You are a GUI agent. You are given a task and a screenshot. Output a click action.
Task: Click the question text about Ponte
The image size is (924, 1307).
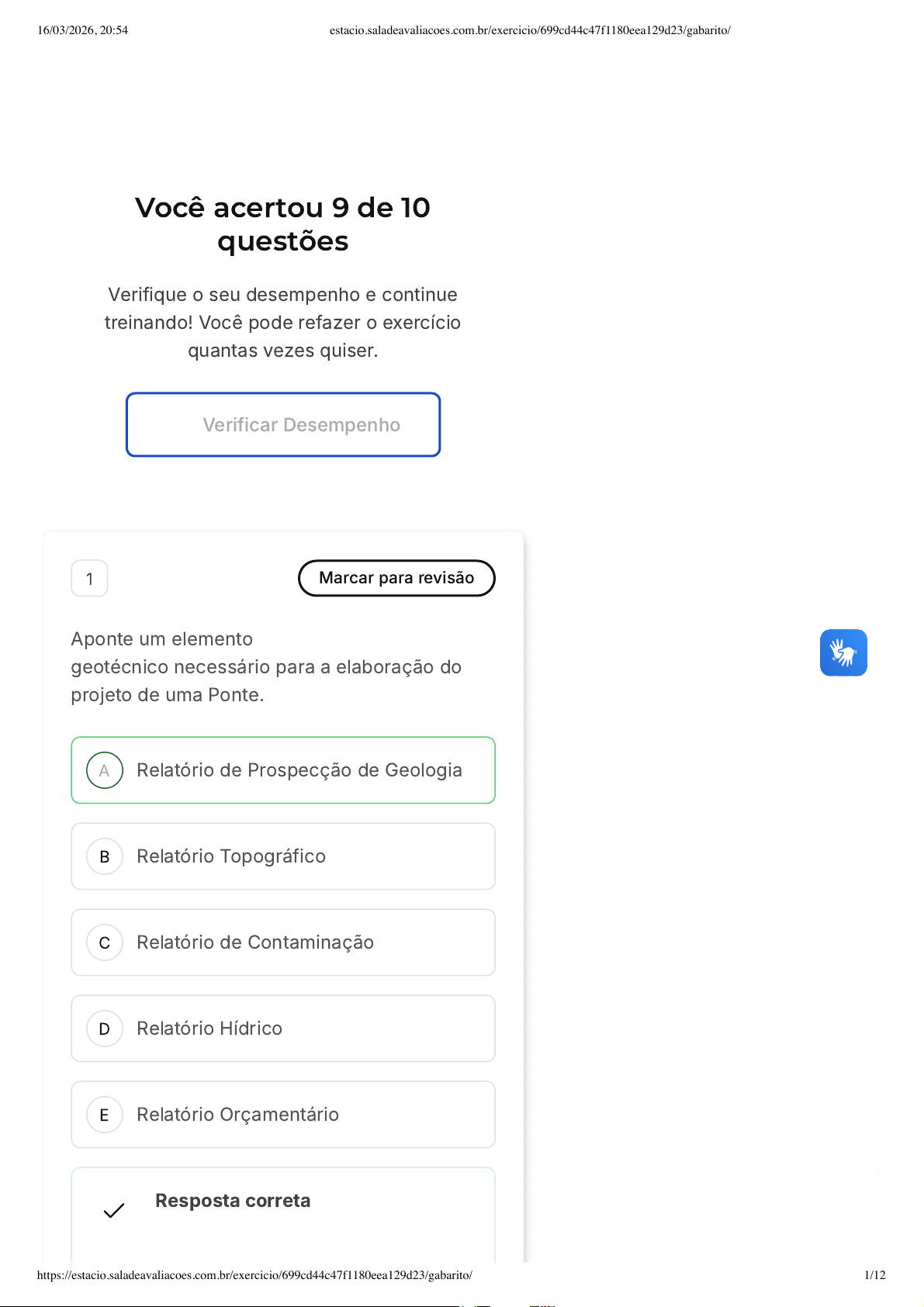pyautogui.click(x=266, y=667)
